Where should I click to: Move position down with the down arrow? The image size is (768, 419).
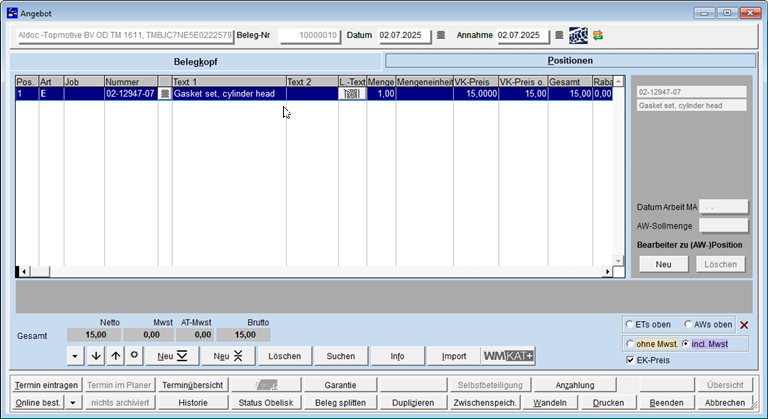coord(96,356)
